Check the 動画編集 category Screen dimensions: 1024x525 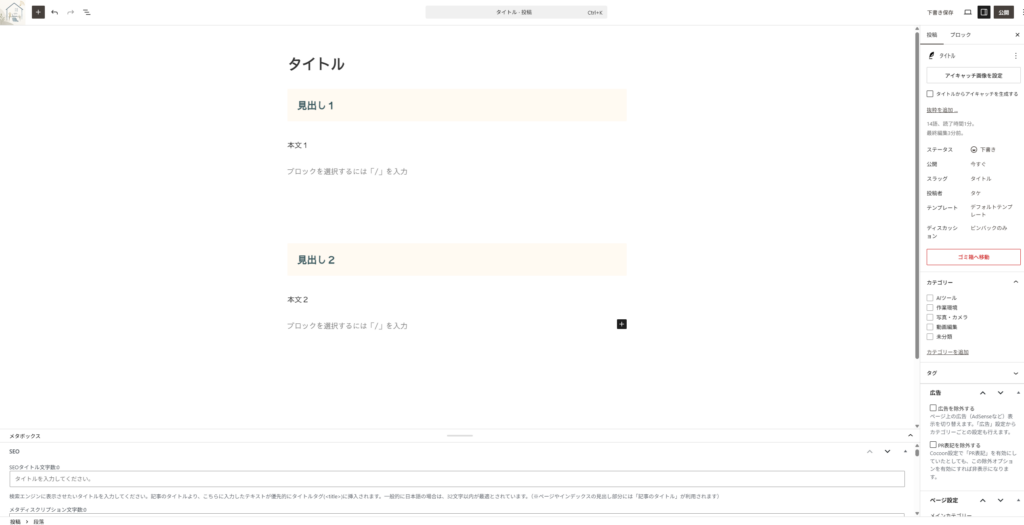[930, 326]
